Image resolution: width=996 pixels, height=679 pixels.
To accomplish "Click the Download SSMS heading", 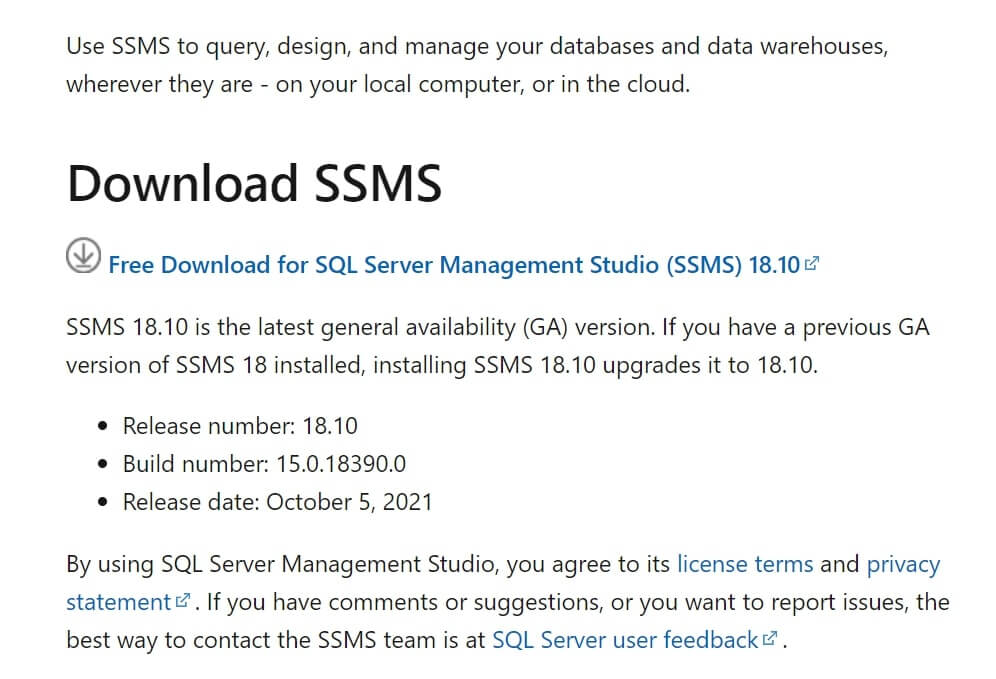I will [x=254, y=184].
